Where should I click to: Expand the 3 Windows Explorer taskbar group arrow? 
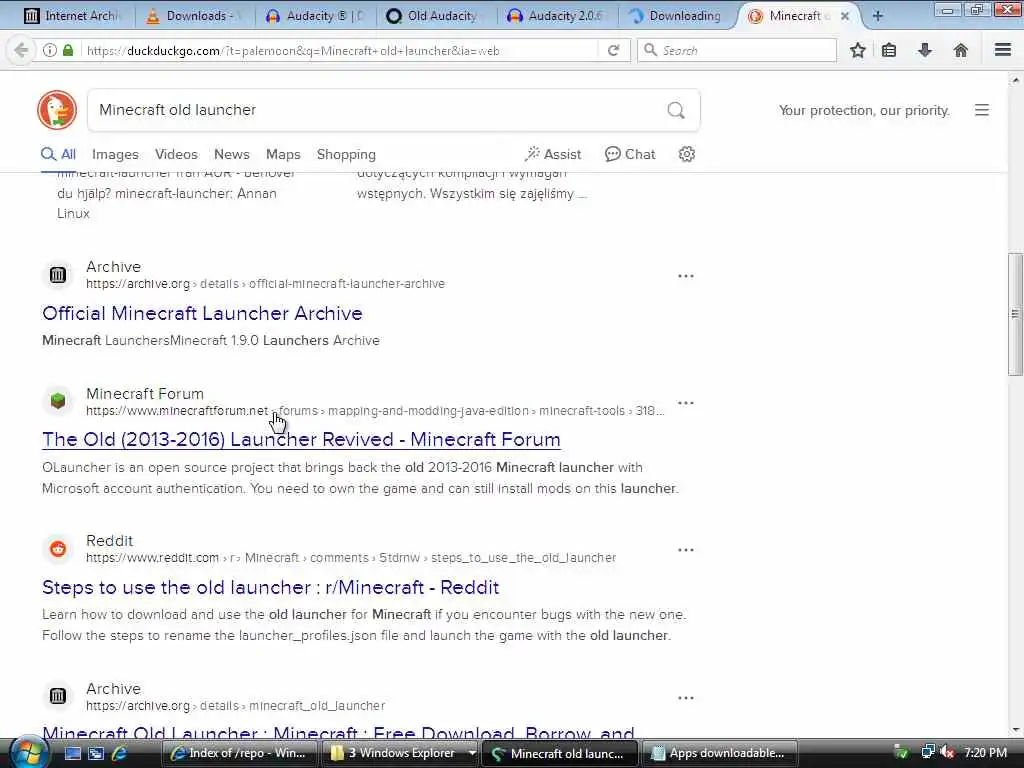(472, 754)
